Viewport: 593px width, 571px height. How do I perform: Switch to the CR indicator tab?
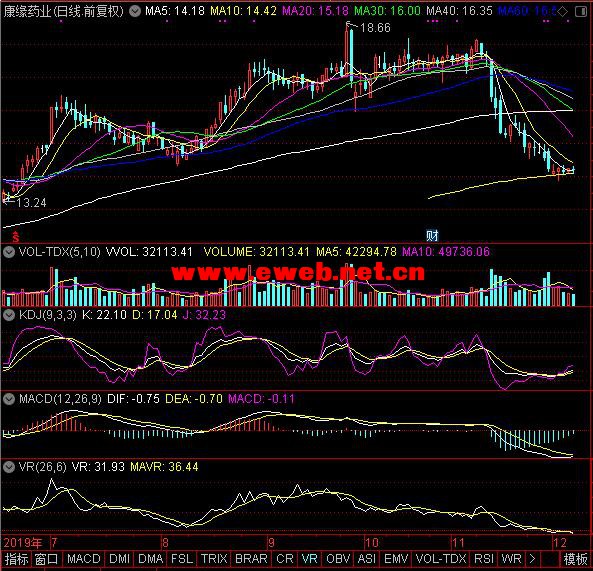[285, 559]
